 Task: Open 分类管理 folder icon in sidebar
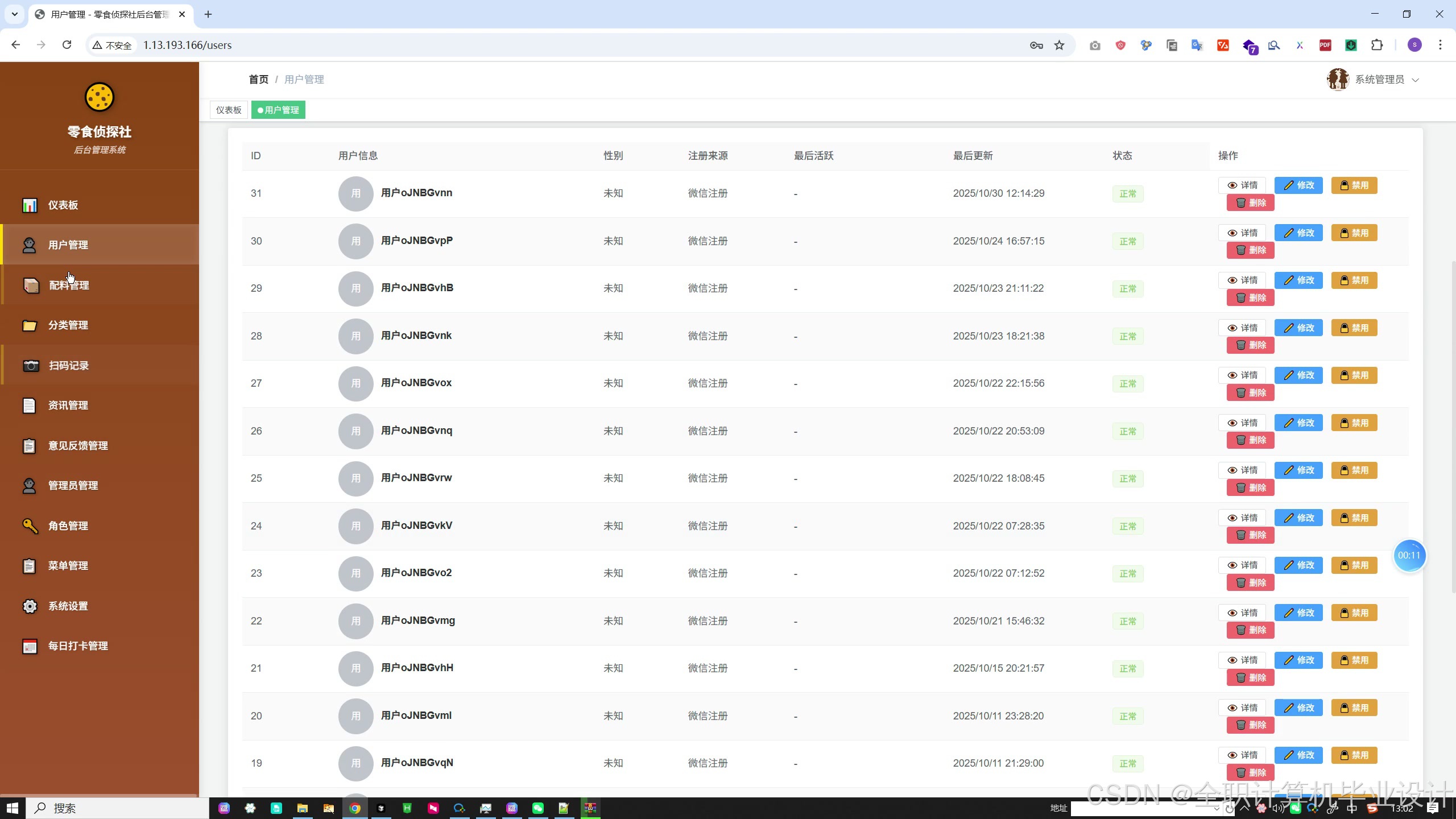point(30,325)
